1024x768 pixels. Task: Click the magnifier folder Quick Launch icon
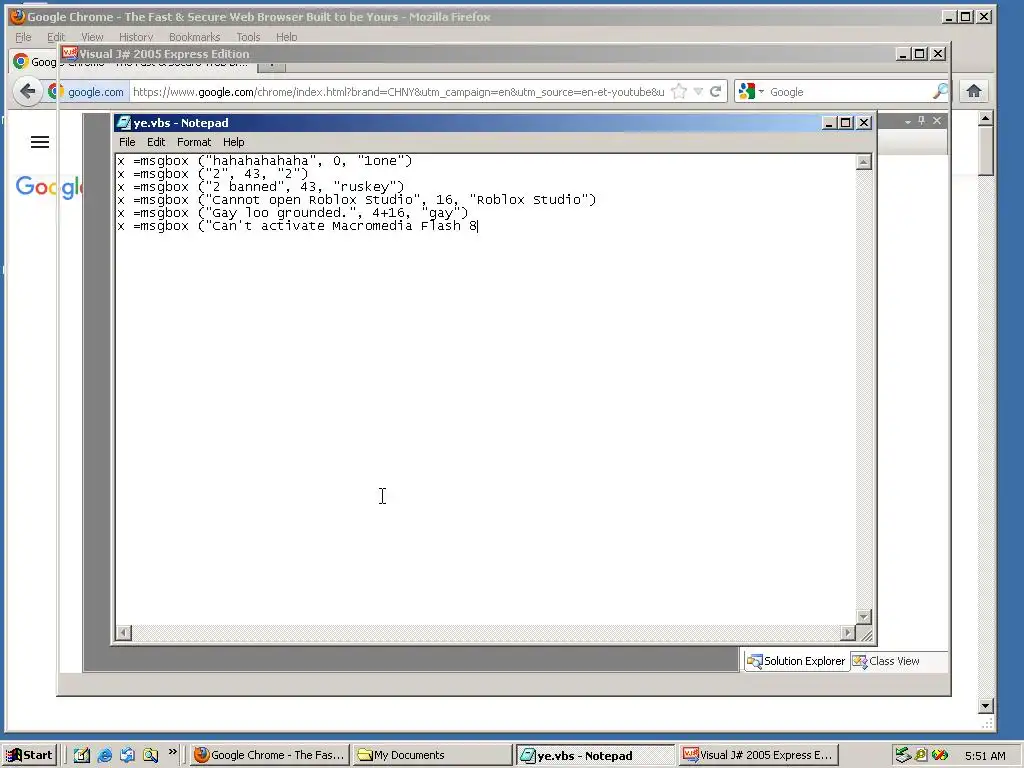click(150, 756)
